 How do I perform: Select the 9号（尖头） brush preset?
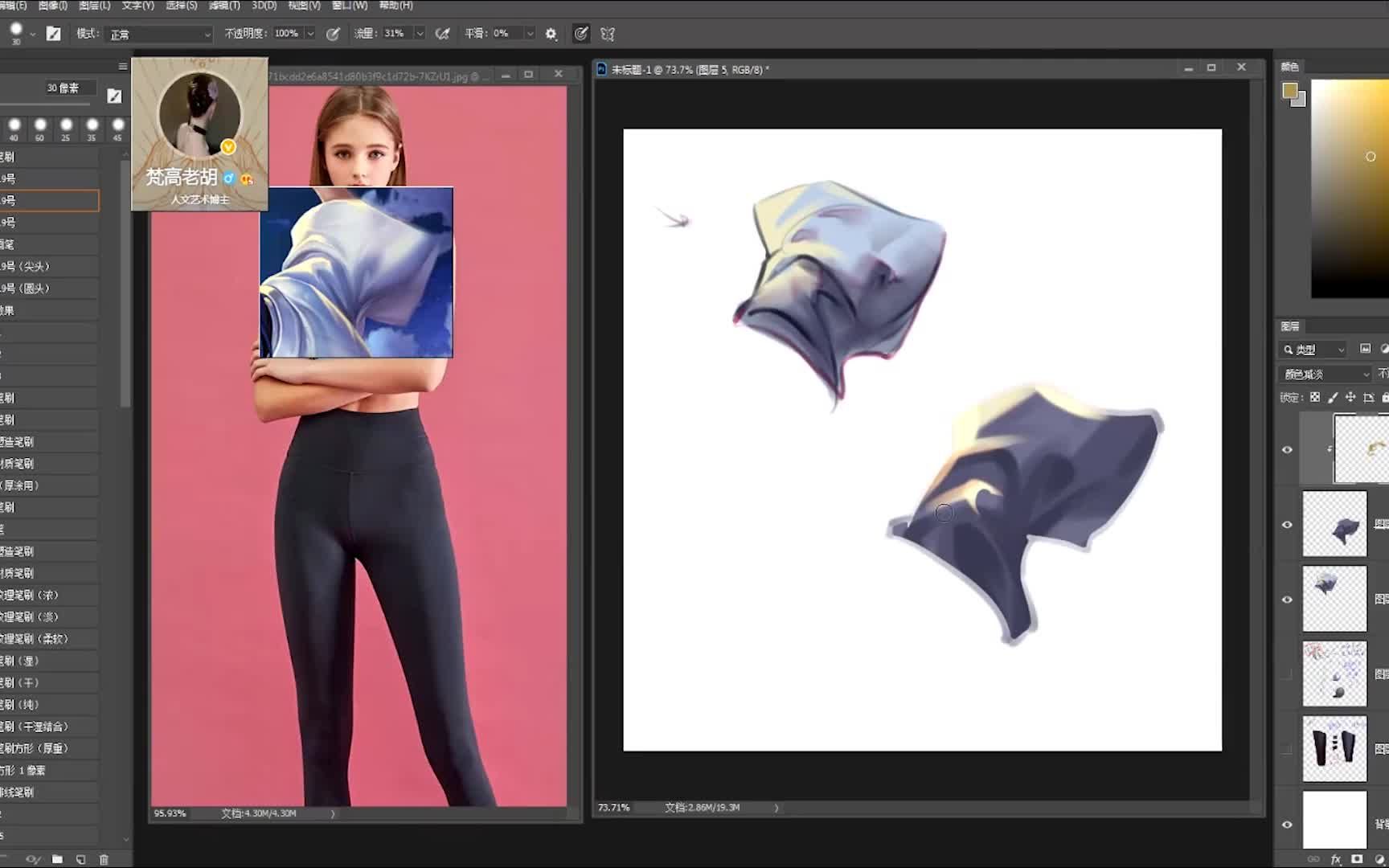click(x=49, y=266)
